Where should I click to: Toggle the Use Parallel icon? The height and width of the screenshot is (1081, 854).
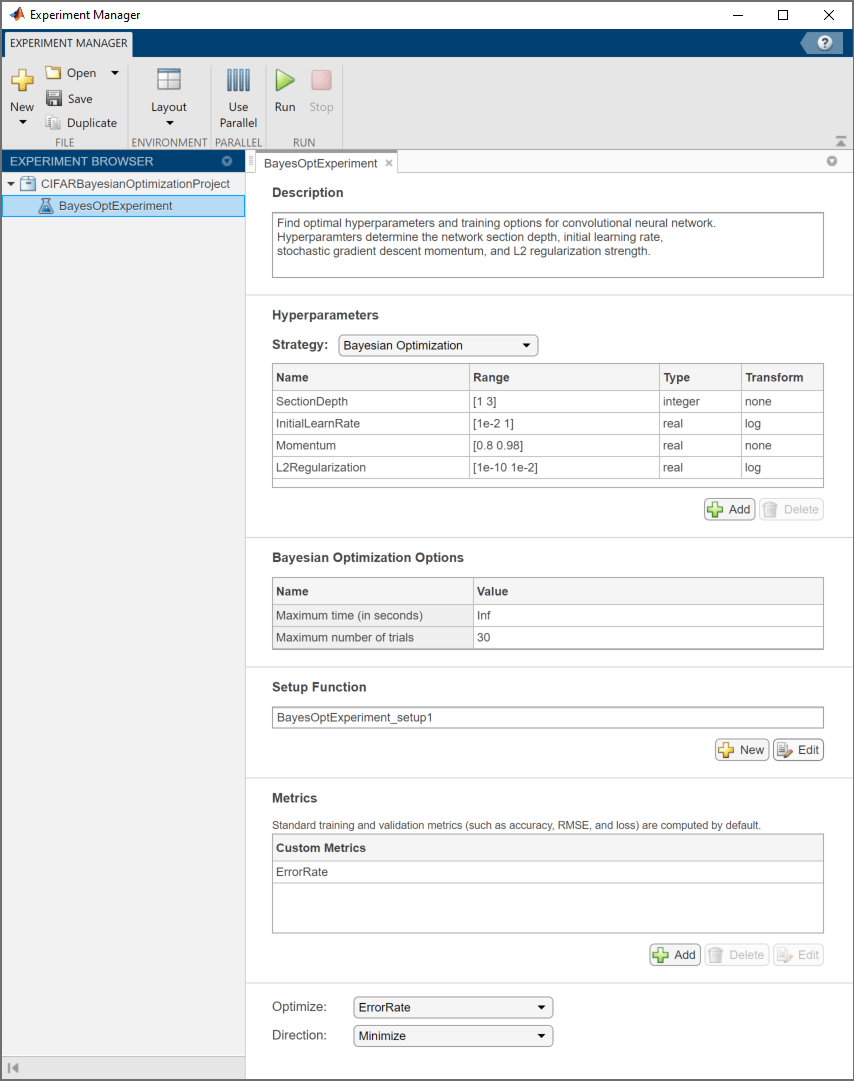(238, 81)
